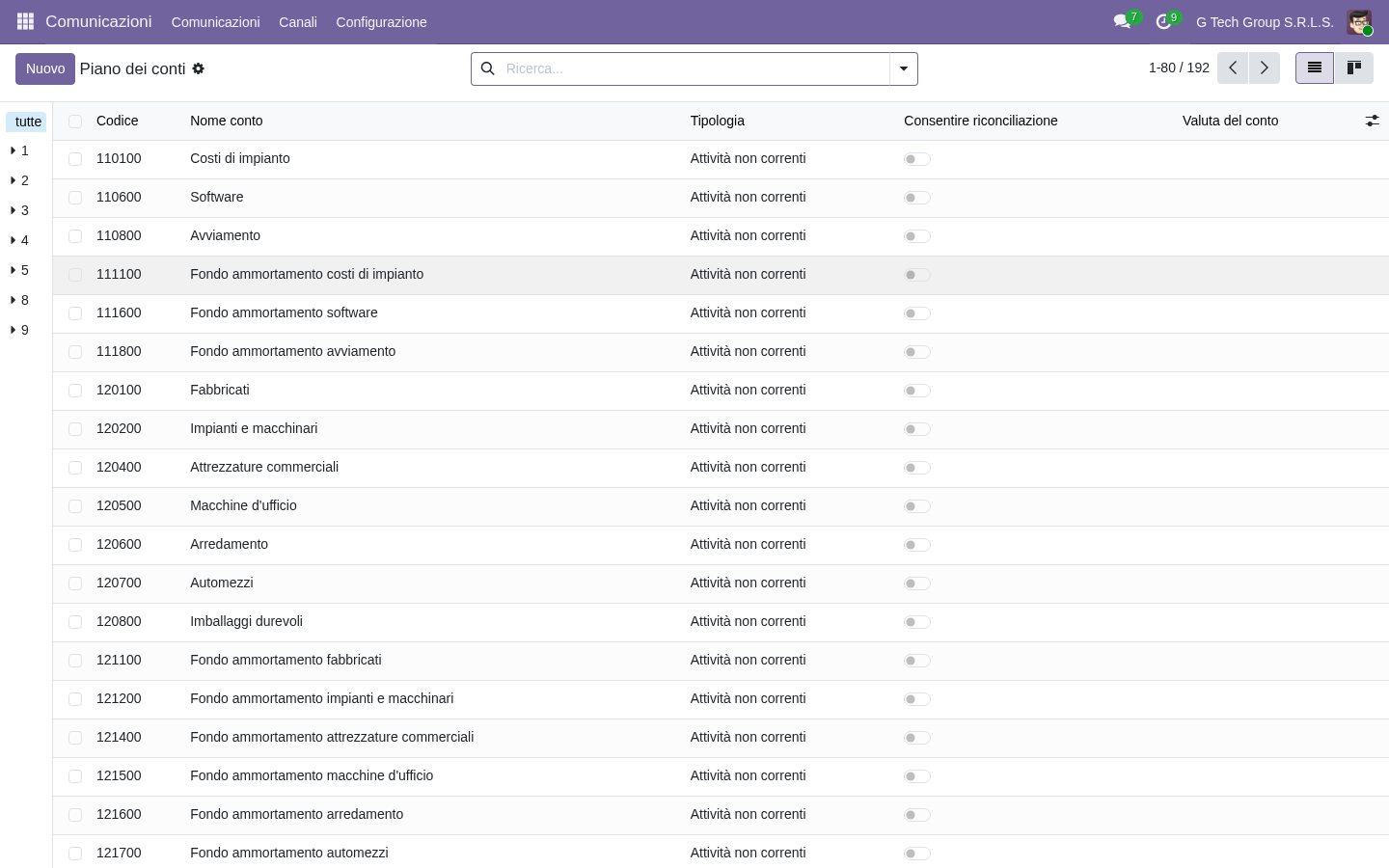
Task: Switch to kanban view
Action: pyautogui.click(x=1354, y=68)
